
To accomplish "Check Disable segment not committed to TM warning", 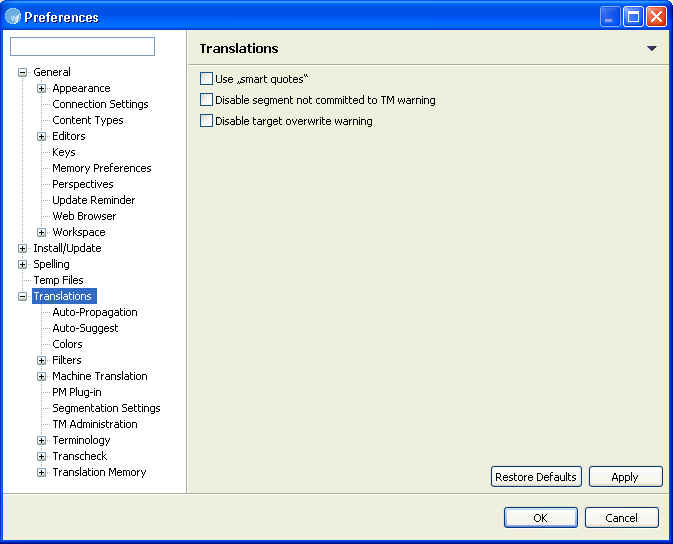I will pyautogui.click(x=206, y=100).
